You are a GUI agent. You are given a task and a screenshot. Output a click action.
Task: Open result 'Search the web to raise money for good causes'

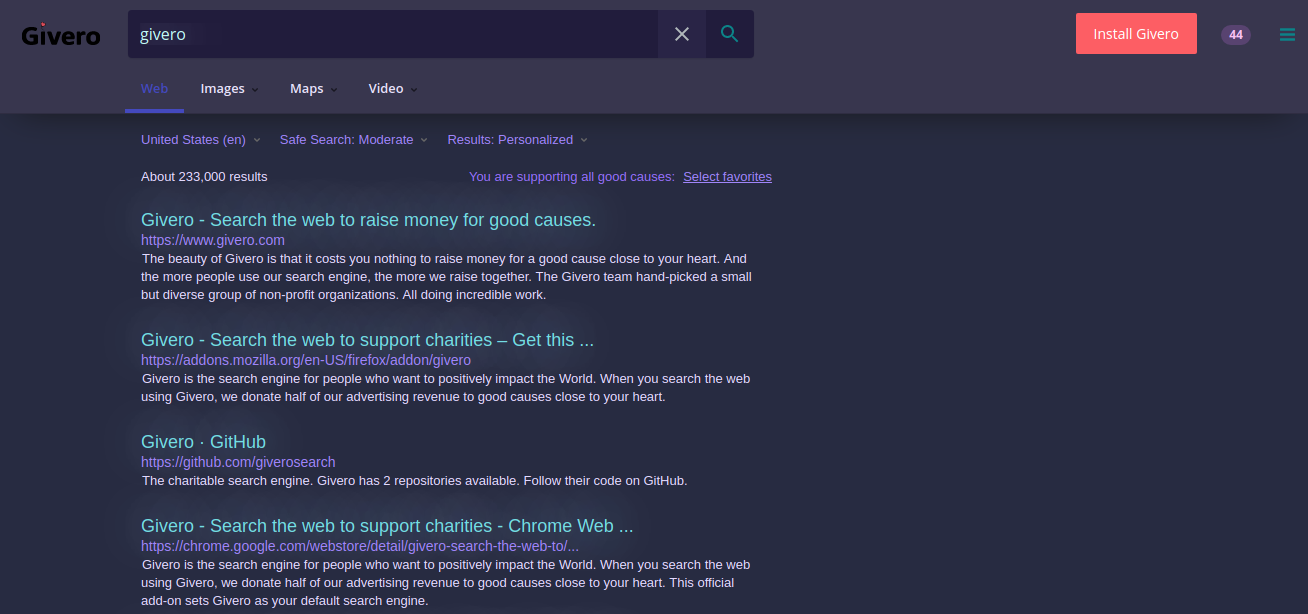pyautogui.click(x=368, y=220)
